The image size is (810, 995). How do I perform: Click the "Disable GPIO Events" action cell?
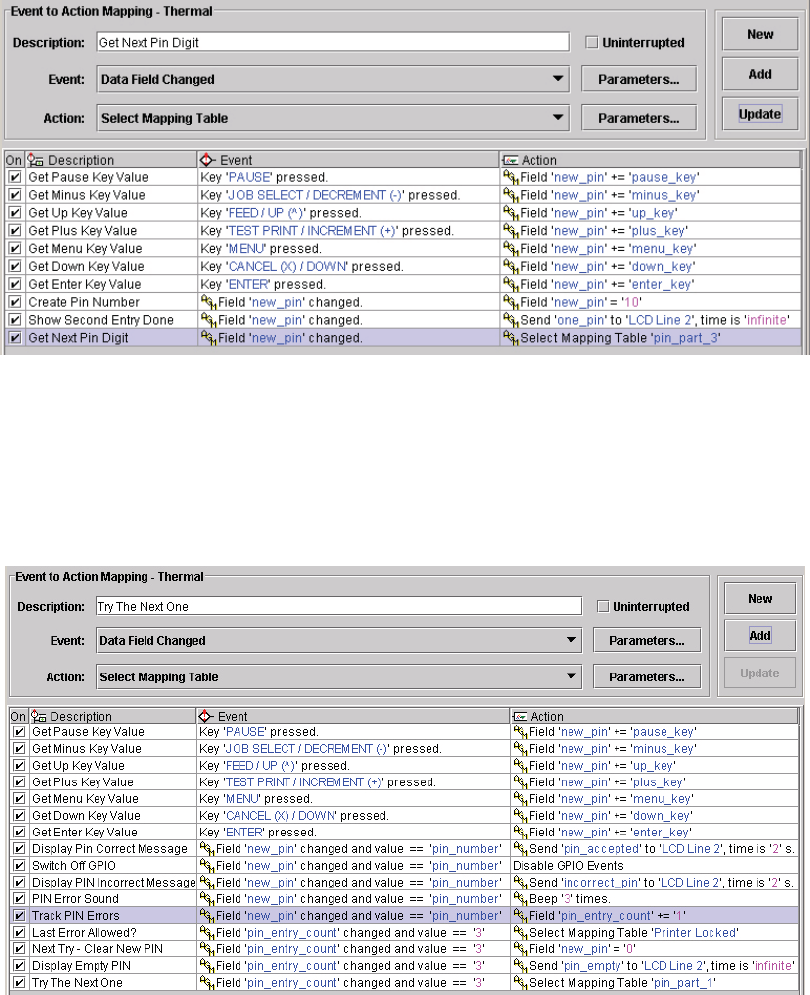pos(654,866)
